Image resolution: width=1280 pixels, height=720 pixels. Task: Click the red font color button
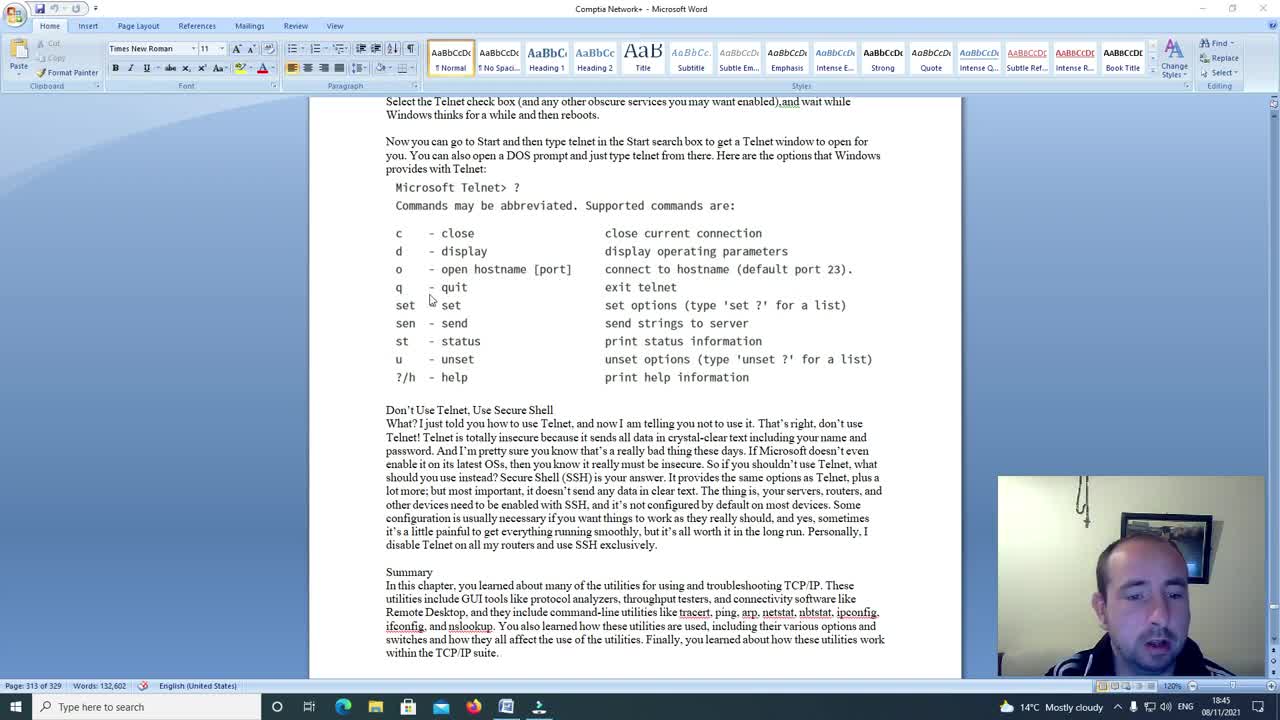[x=262, y=68]
